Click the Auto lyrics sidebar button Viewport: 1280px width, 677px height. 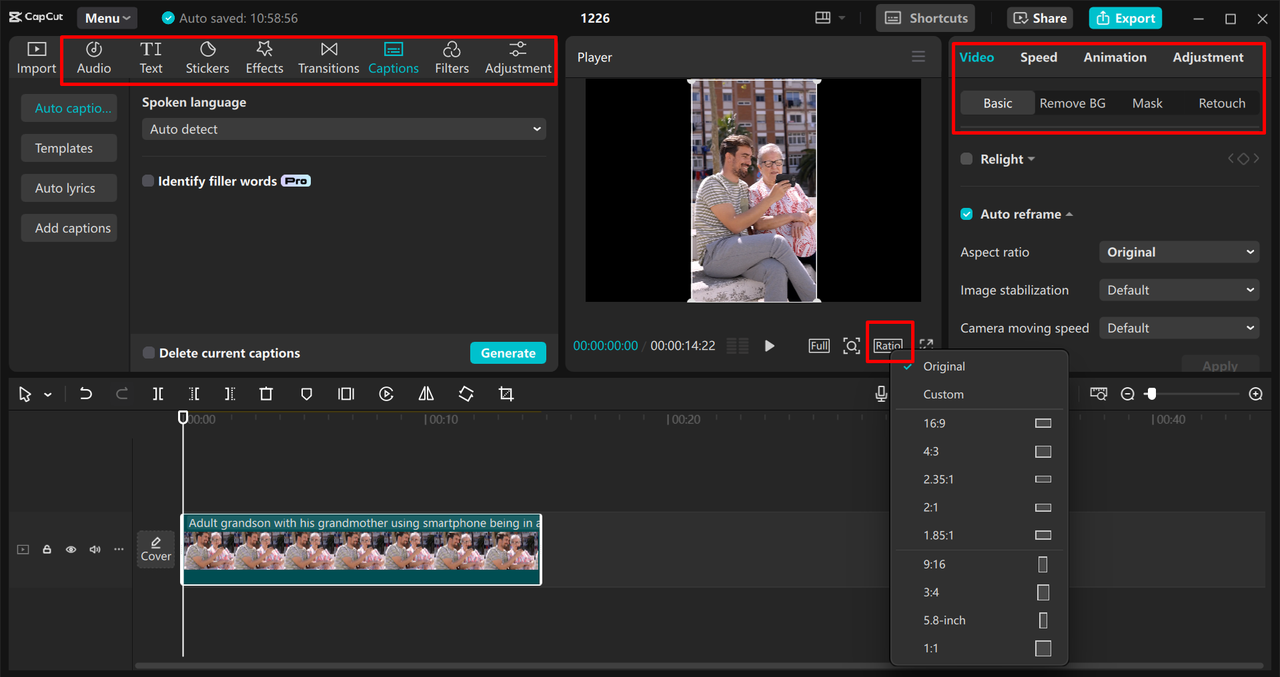[68, 188]
